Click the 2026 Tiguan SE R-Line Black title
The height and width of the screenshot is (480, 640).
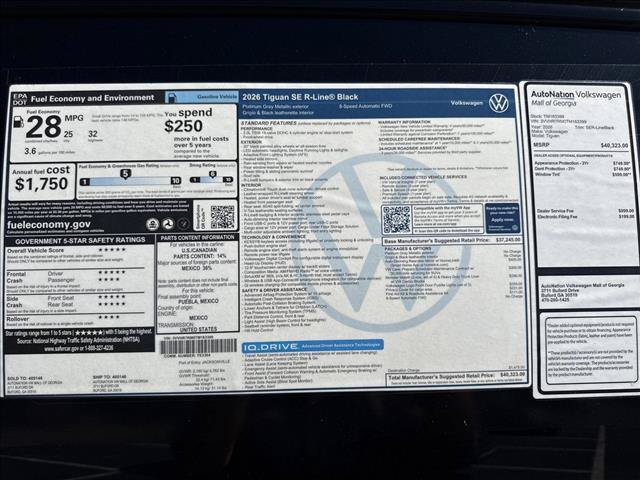pyautogui.click(x=300, y=97)
